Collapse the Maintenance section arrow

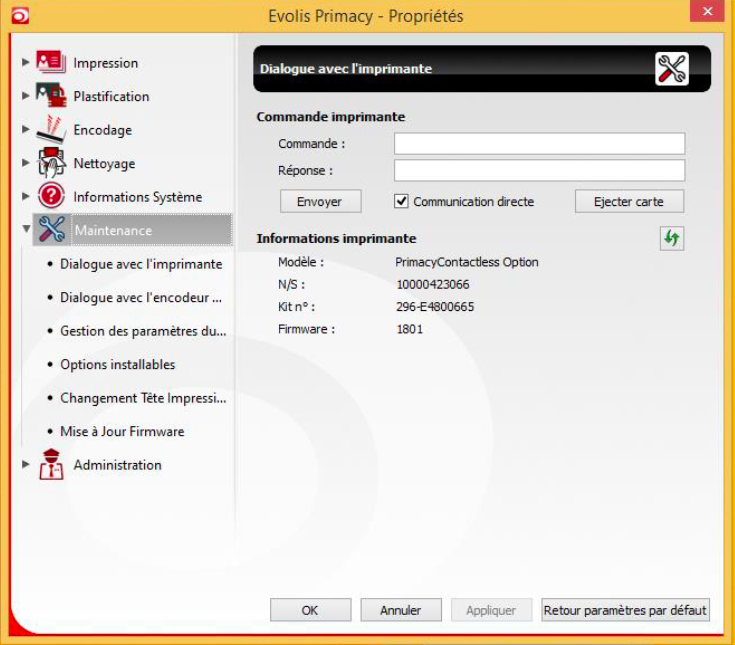(x=26, y=229)
